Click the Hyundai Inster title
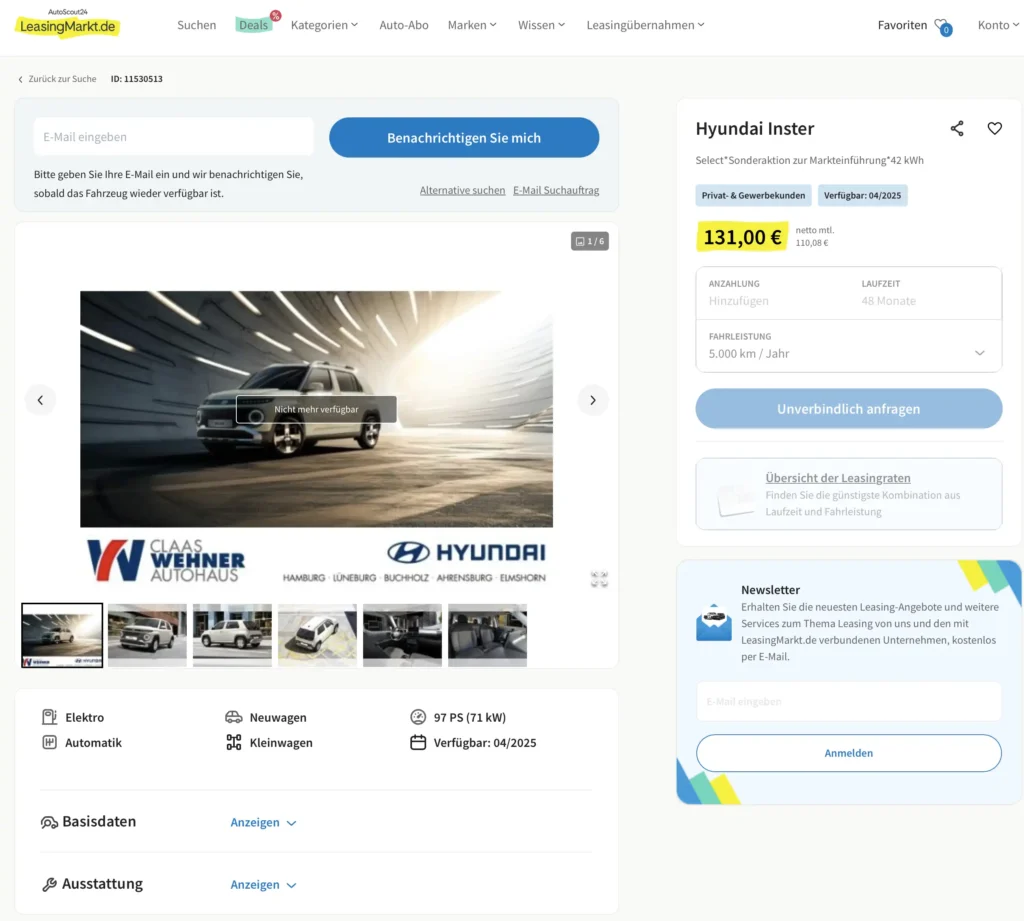1024x921 pixels. tap(754, 129)
